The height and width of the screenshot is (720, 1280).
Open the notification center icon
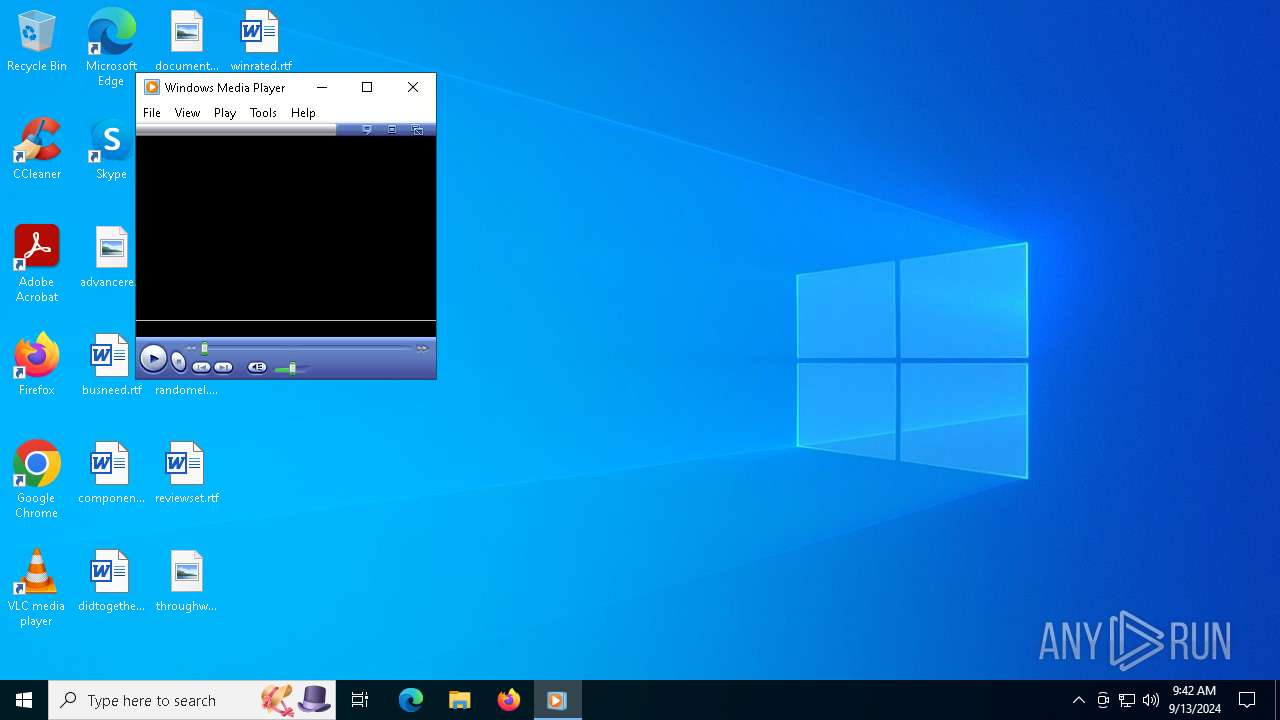(1247, 700)
